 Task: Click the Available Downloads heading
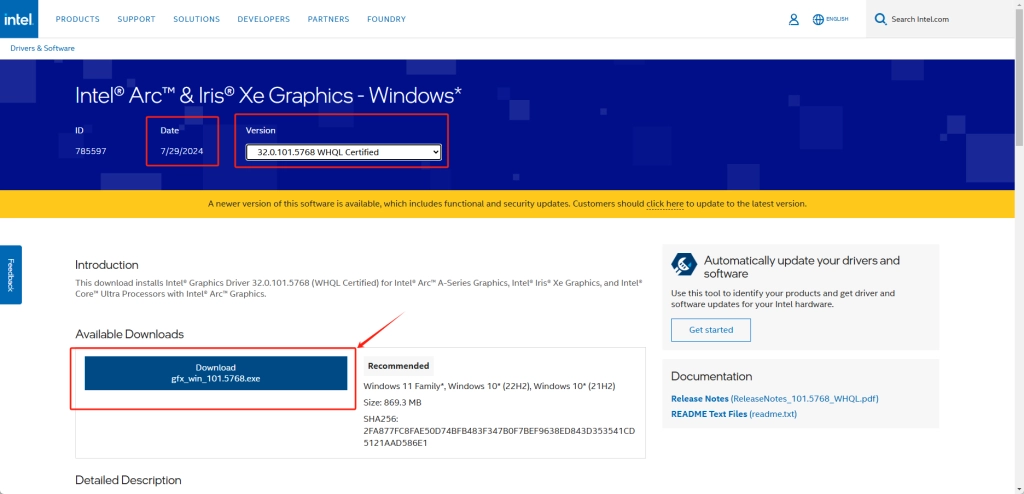[x=129, y=334]
